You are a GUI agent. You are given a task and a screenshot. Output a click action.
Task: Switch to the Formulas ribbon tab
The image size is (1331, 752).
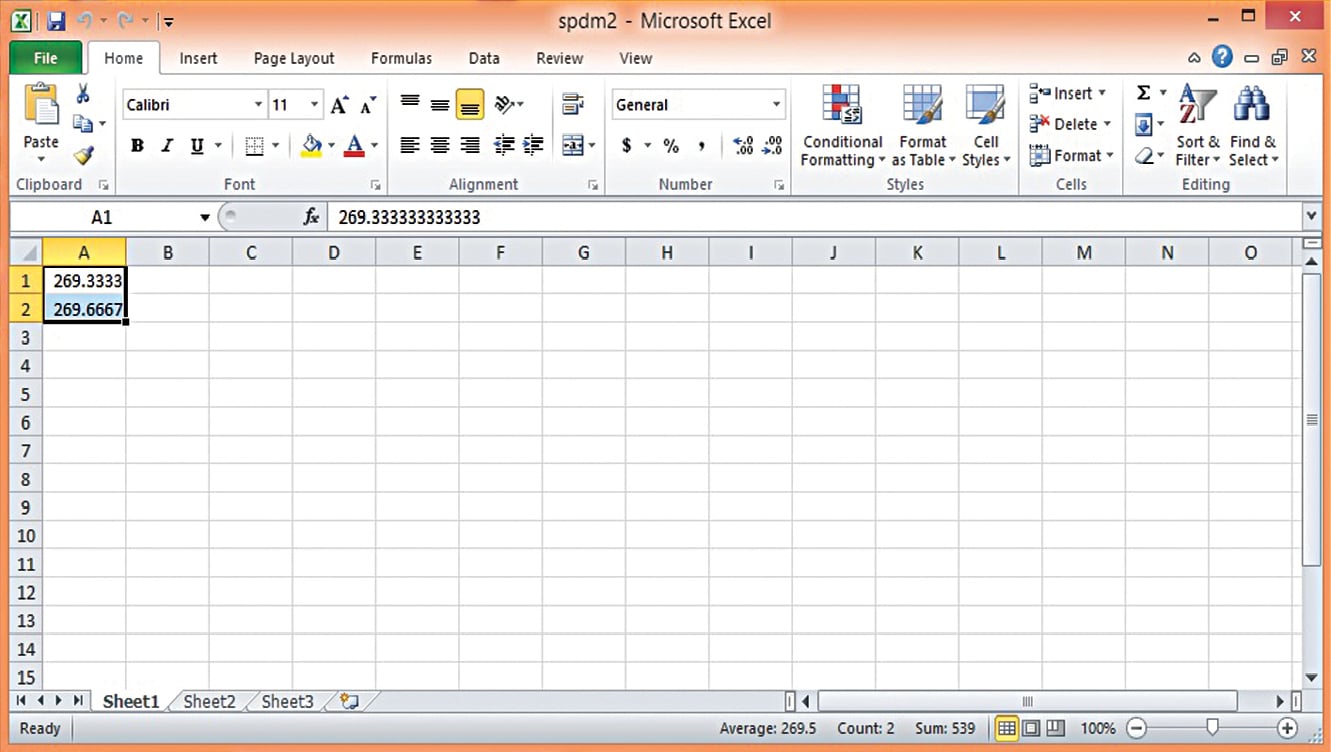[x=401, y=58]
